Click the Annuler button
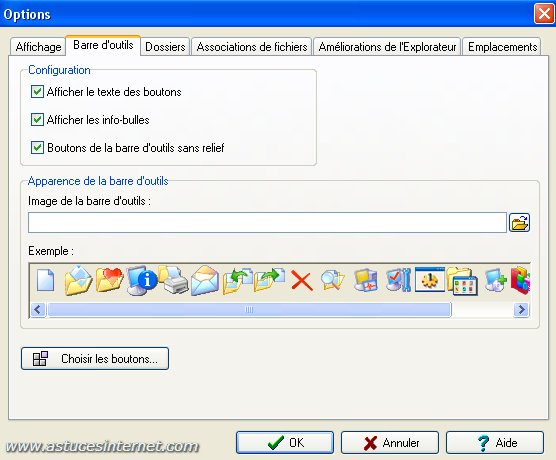The image size is (556, 460). 390,443
